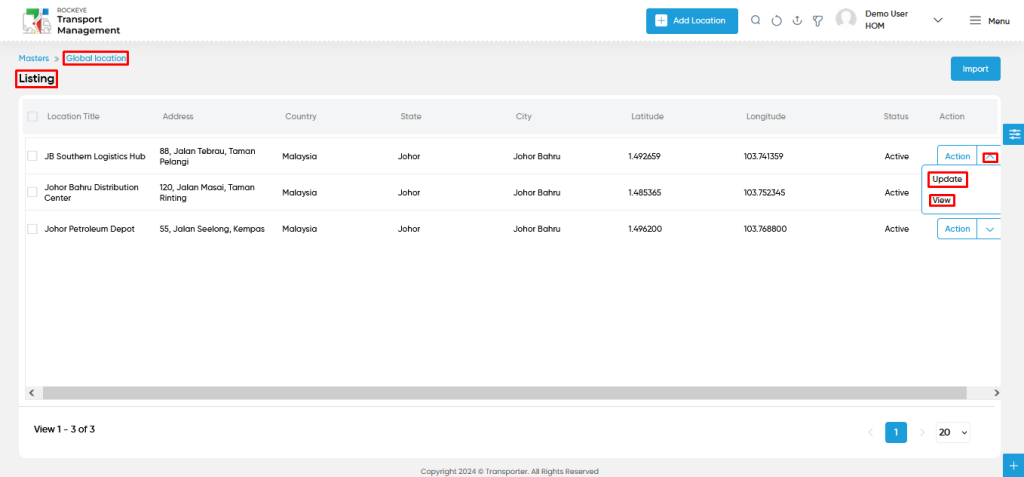Click the blue plus button at bottom right
The width and height of the screenshot is (1024, 477).
click(x=1014, y=466)
